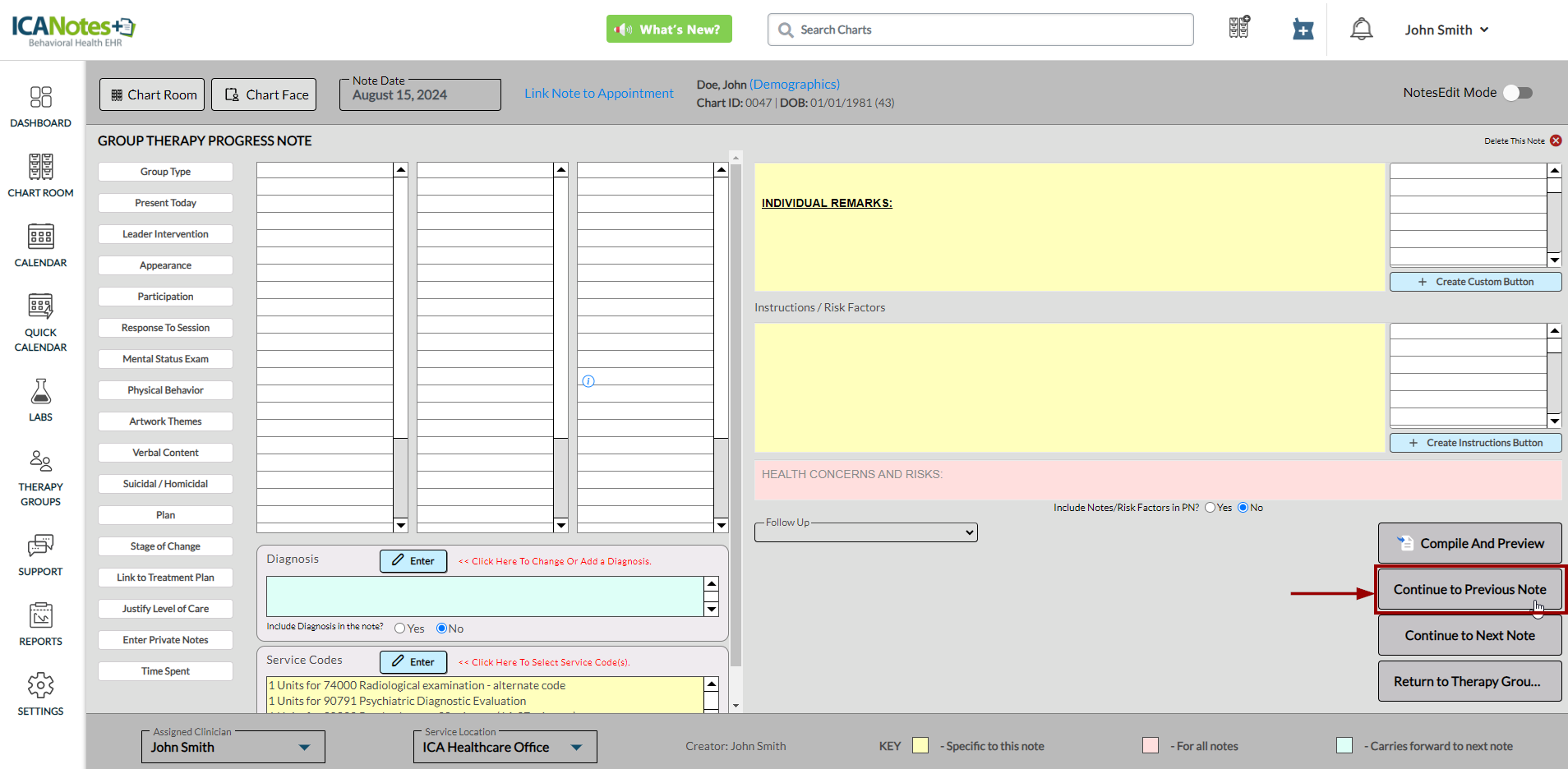Click the red Delete This Note icon
This screenshot has width=1568, height=769.
pos(1556,141)
